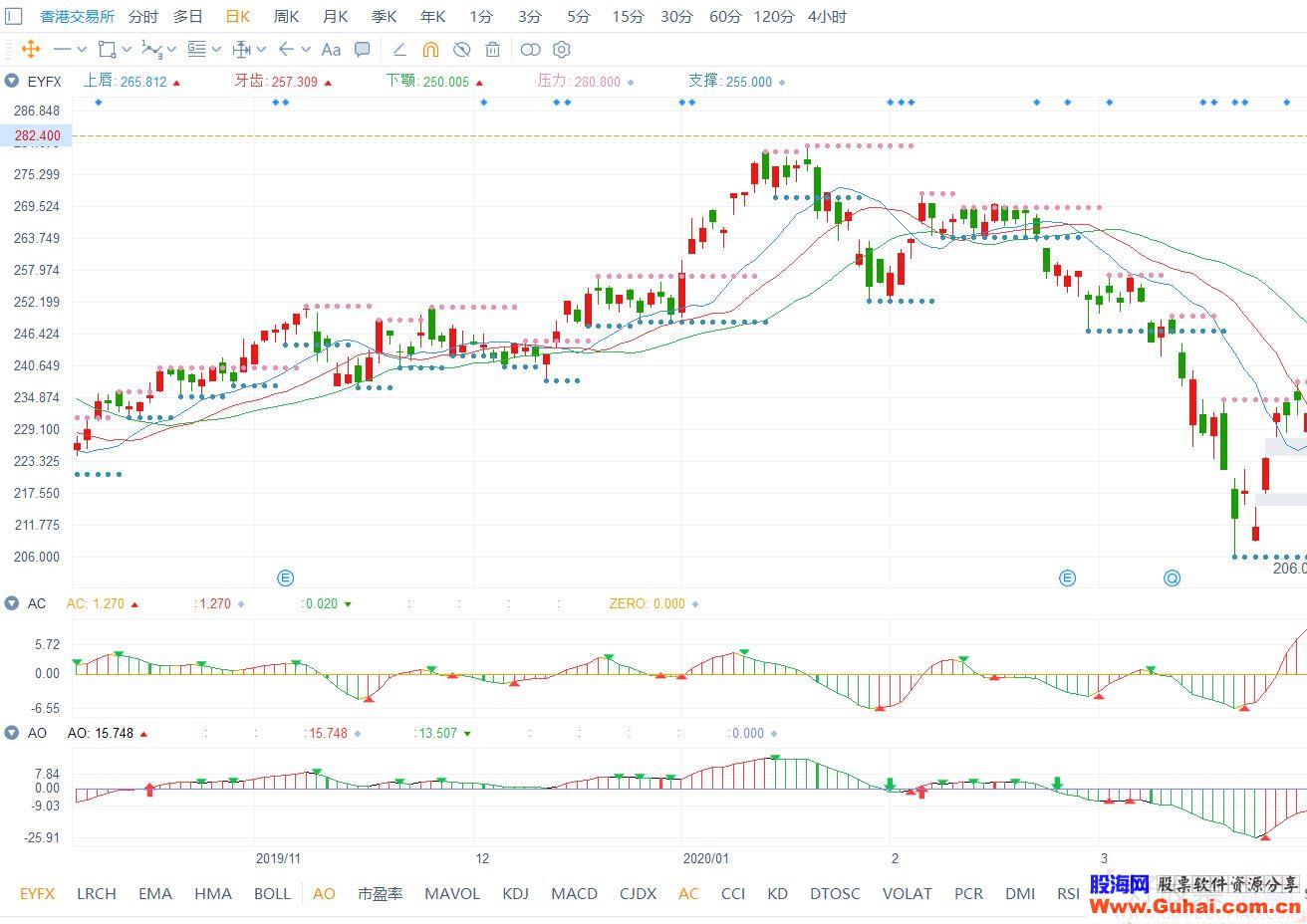Click the hide drawings eye-slash icon

(461, 49)
